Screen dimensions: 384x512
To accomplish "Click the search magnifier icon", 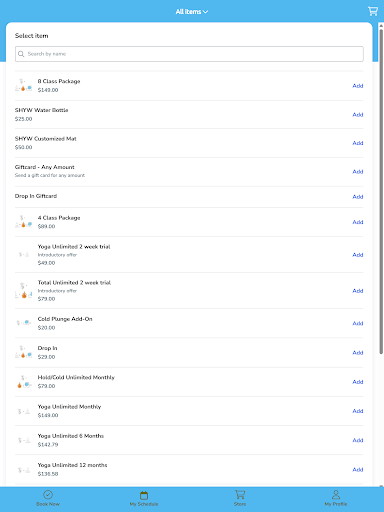I will [x=21, y=54].
